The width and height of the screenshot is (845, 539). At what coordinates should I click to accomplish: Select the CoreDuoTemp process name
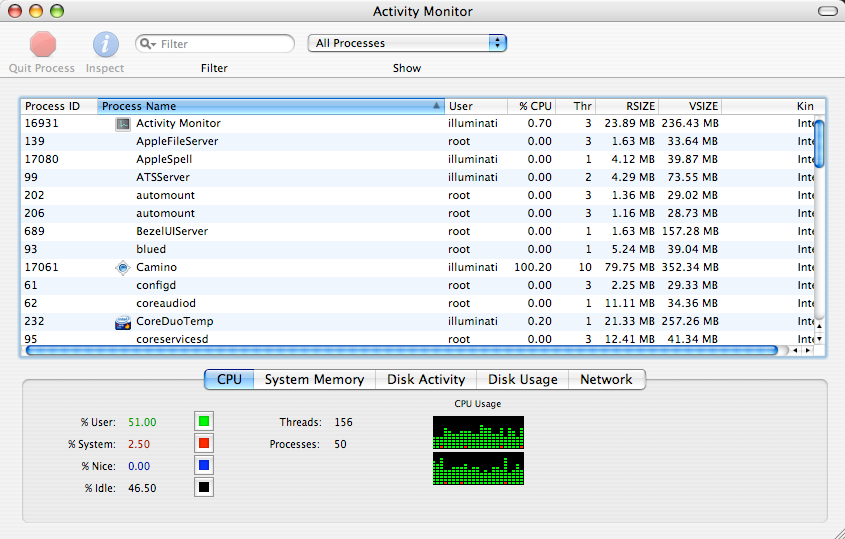pos(175,321)
